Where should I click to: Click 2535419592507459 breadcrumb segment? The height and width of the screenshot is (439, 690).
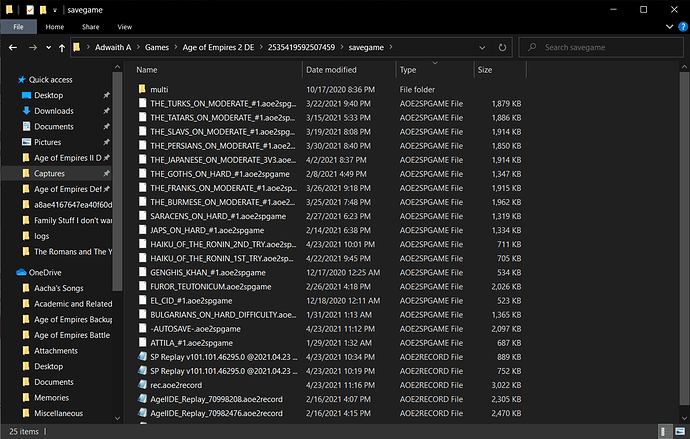301,48
